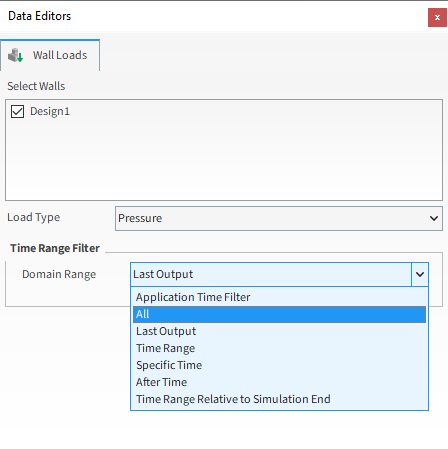Screen dimensions: 448x449
Task: Switch to the Wall Loads tab
Action: pos(50,55)
